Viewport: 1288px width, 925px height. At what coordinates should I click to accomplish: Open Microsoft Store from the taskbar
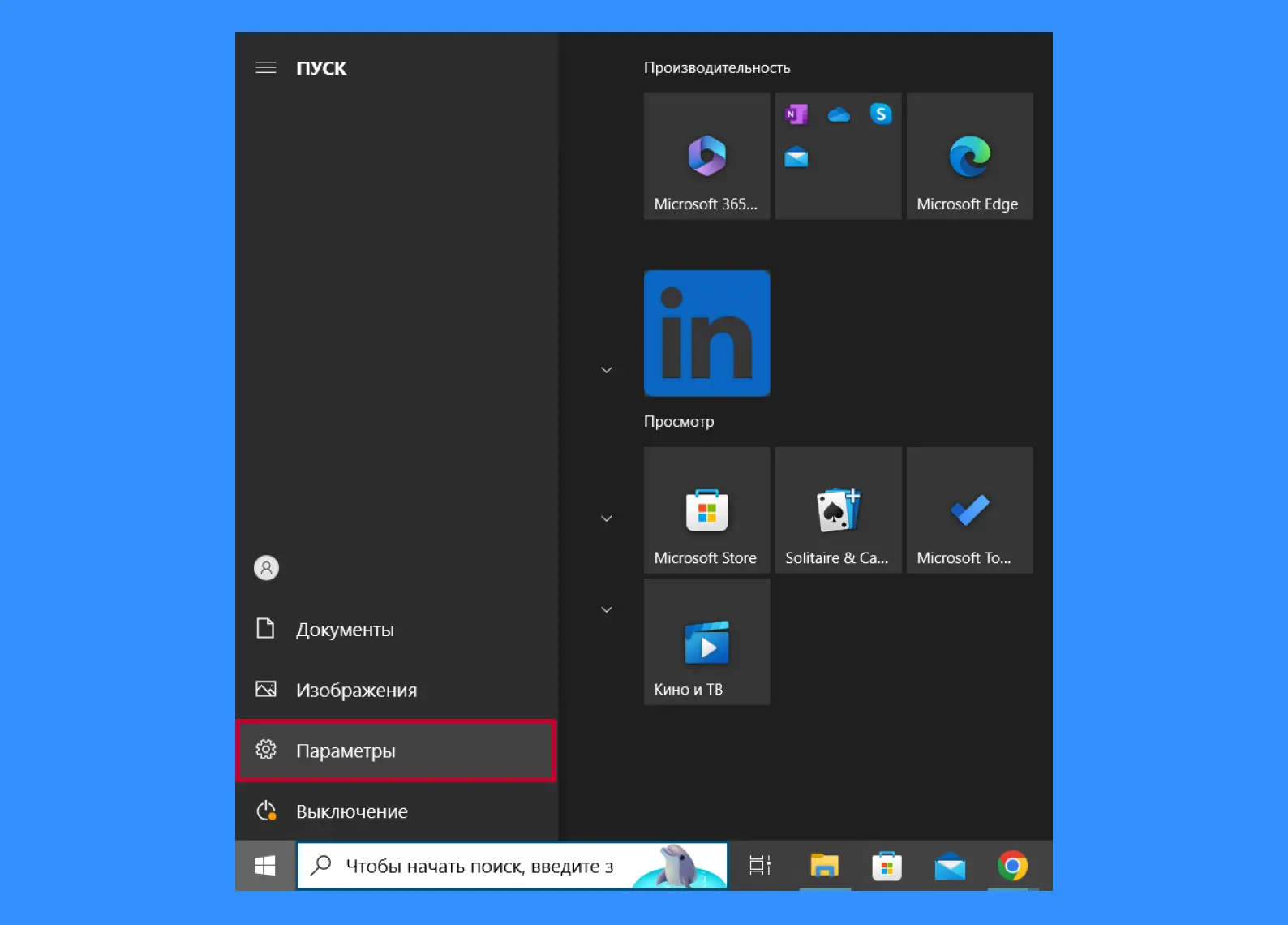point(887,866)
